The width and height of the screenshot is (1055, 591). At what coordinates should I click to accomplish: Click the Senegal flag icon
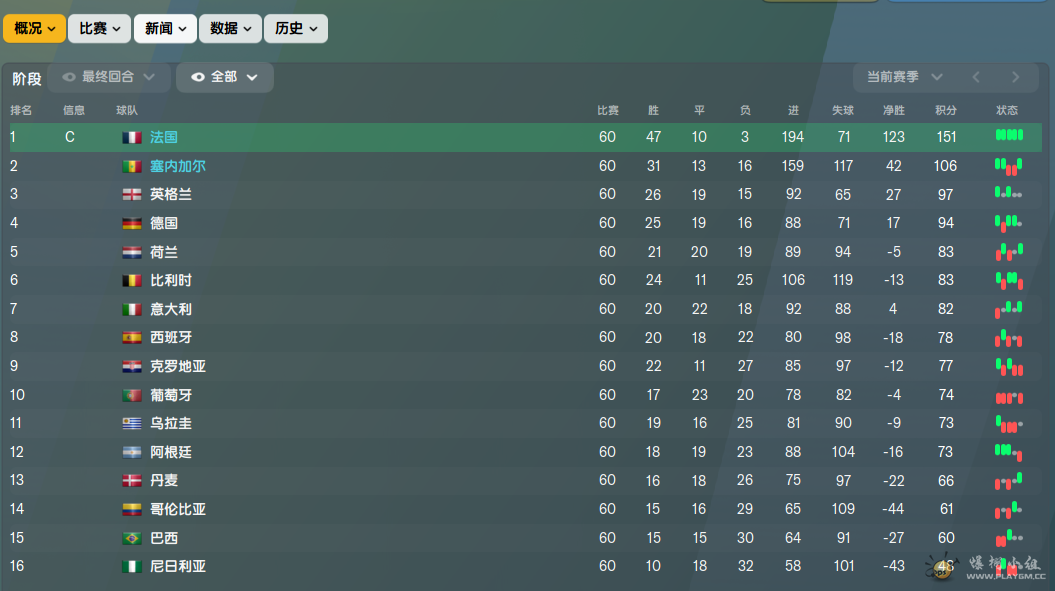(x=132, y=166)
